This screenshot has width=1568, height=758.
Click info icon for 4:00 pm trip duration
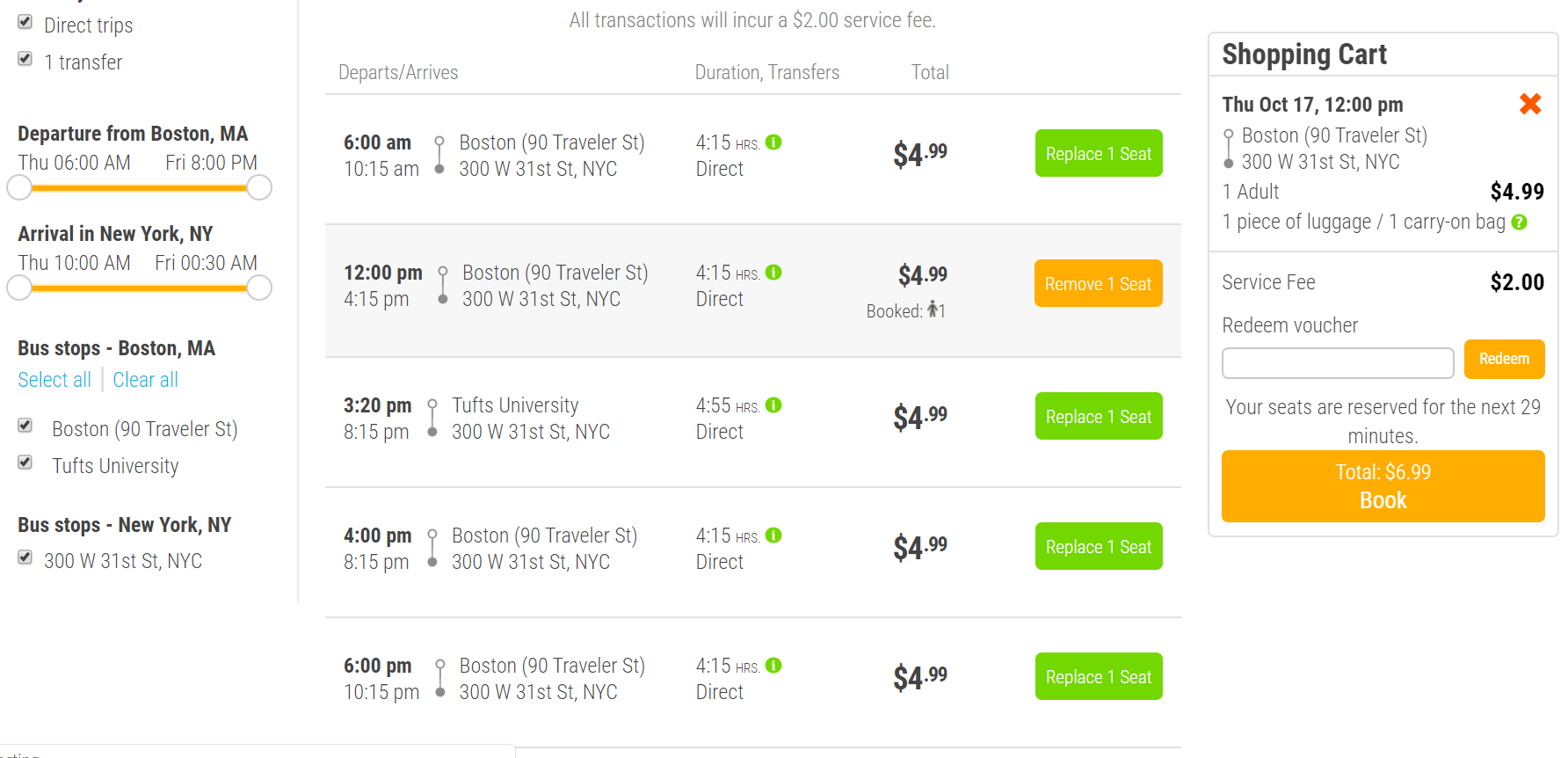773,536
